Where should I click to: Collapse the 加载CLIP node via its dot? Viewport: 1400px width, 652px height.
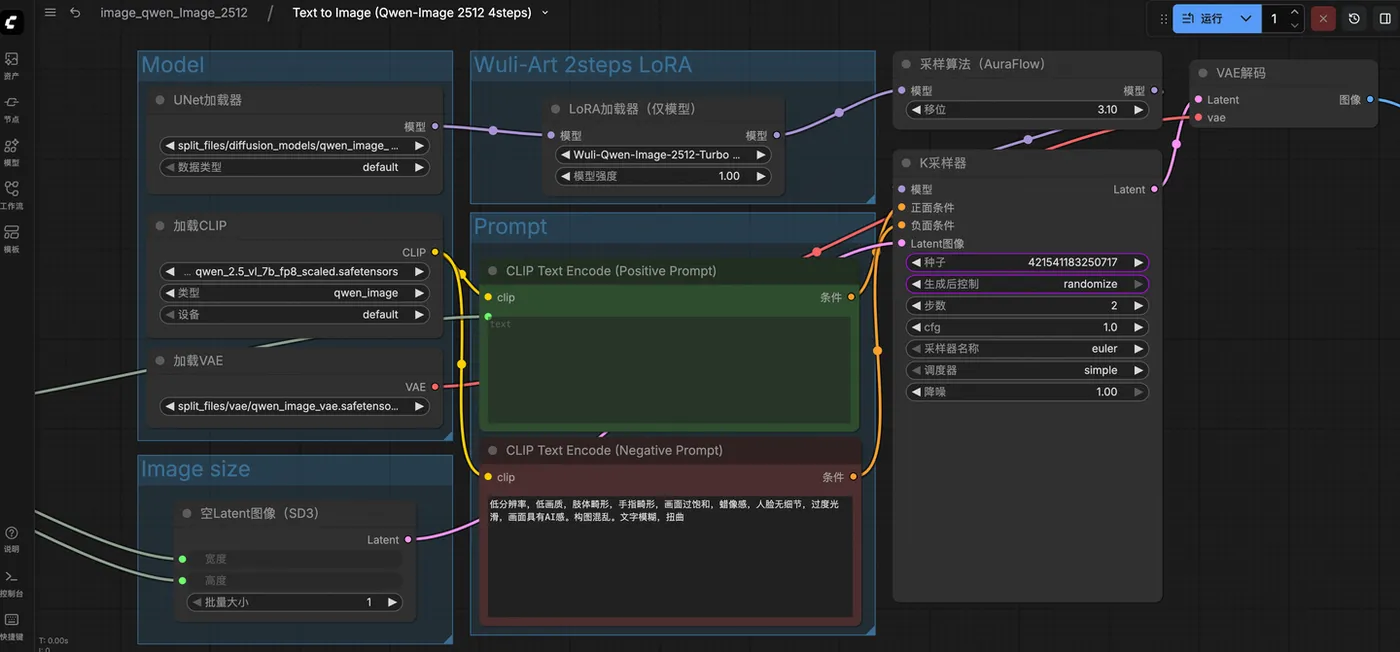tap(160, 226)
